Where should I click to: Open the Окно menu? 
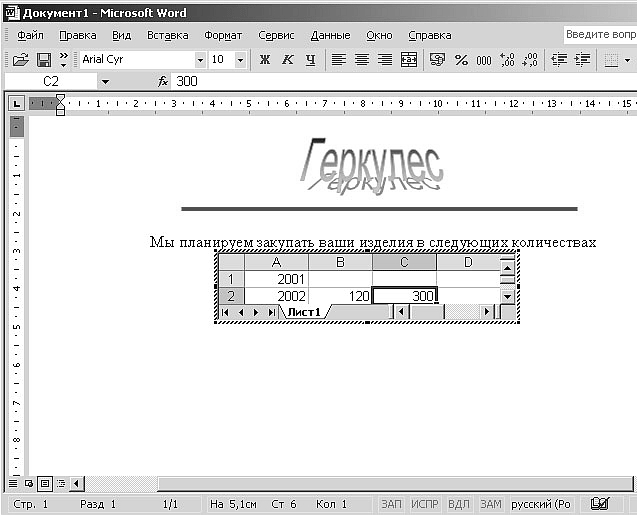[x=379, y=35]
